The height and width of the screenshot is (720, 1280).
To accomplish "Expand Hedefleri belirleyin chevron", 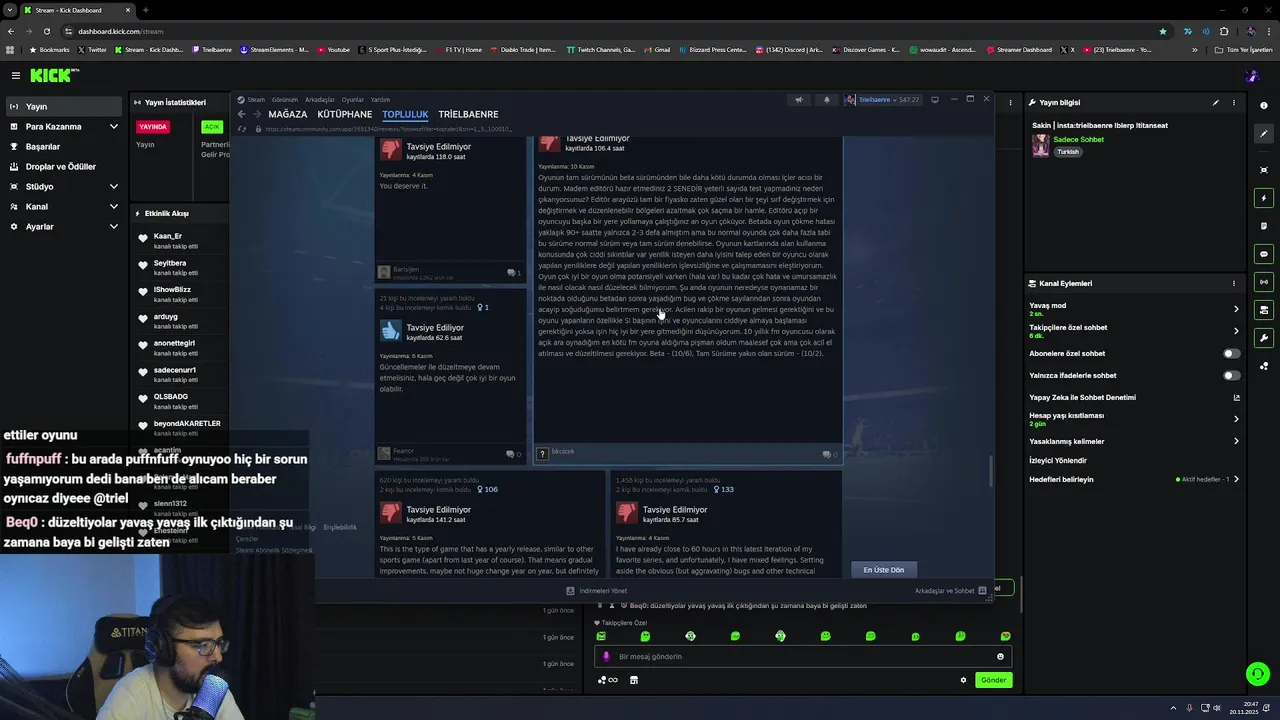I will pos(1236,479).
